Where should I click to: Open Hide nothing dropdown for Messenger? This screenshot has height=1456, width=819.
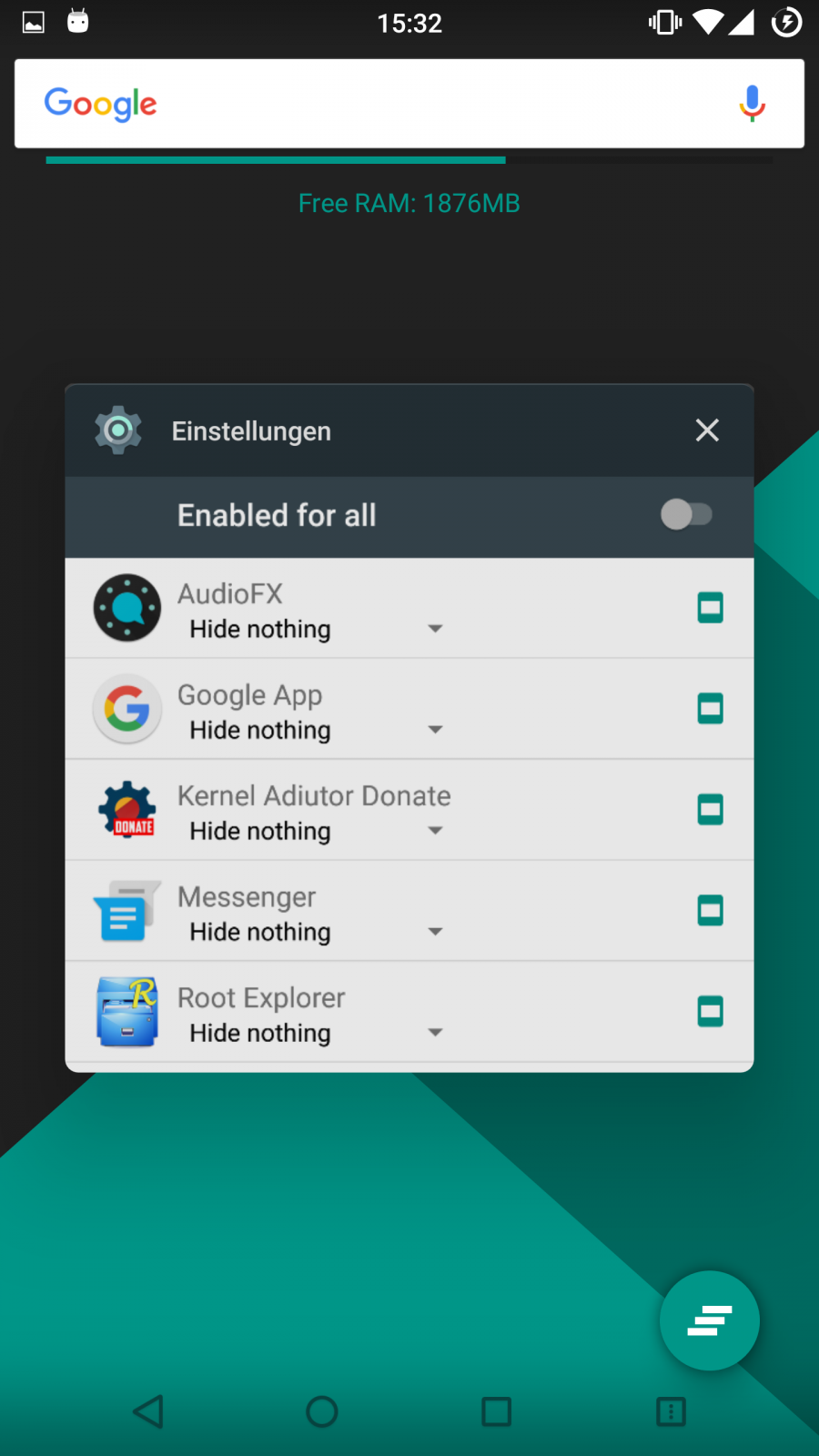click(316, 932)
